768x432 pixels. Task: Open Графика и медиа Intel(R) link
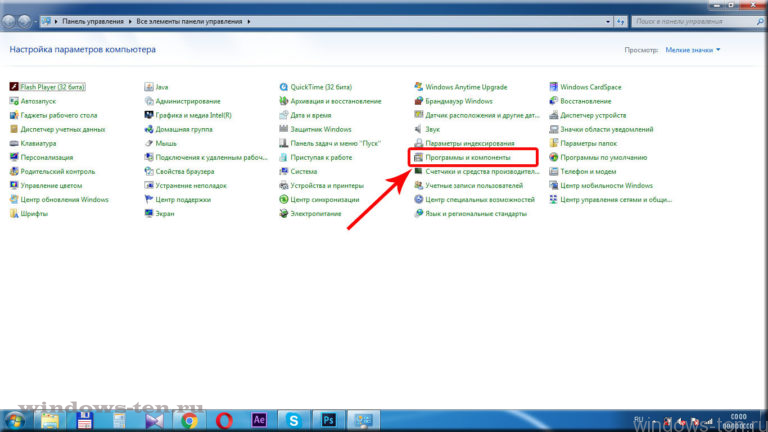click(x=193, y=116)
